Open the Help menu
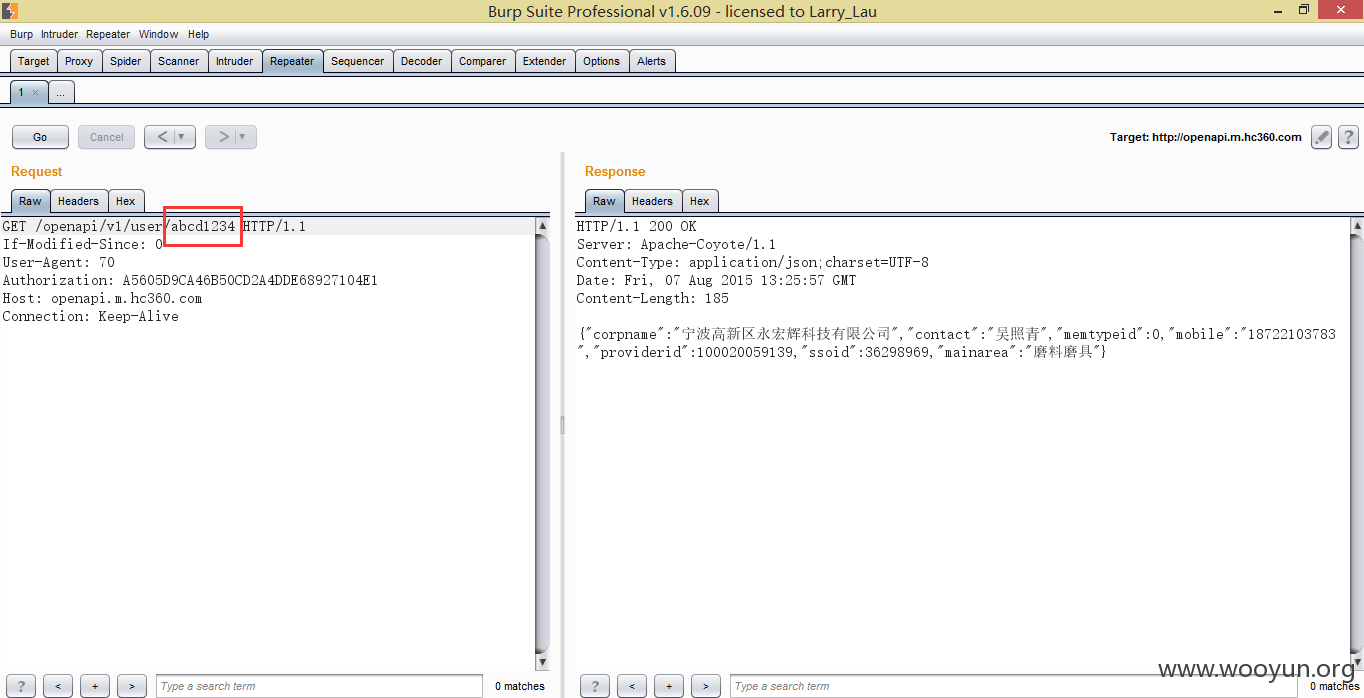The height and width of the screenshot is (698, 1364). [x=198, y=34]
